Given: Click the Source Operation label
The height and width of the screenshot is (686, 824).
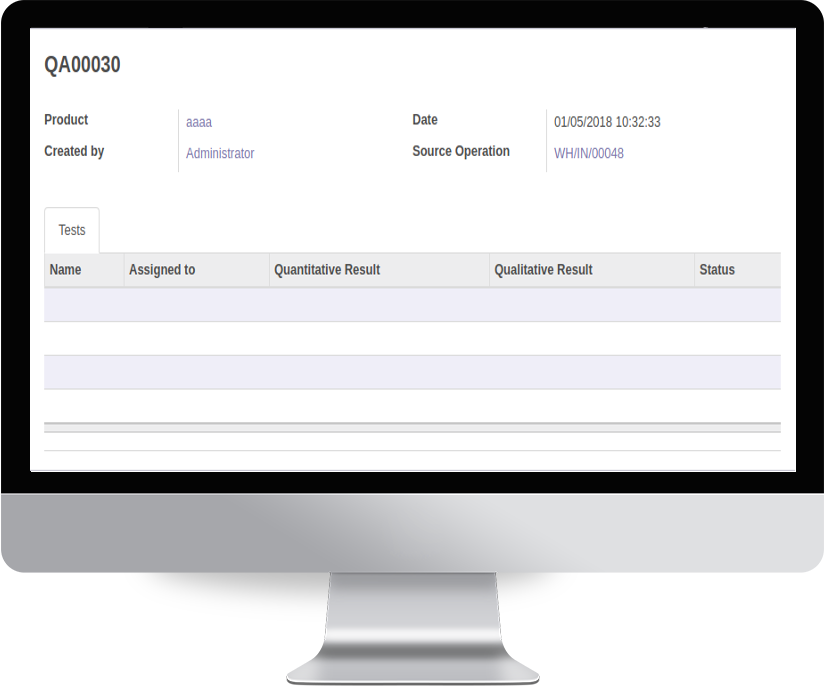Looking at the screenshot, I should tap(461, 151).
